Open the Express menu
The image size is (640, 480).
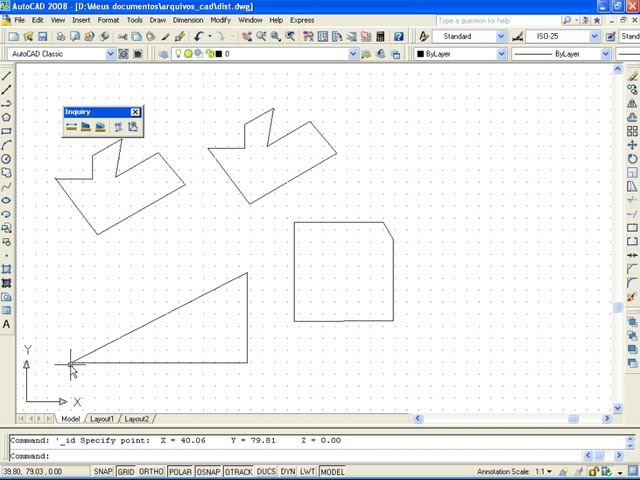click(302, 20)
